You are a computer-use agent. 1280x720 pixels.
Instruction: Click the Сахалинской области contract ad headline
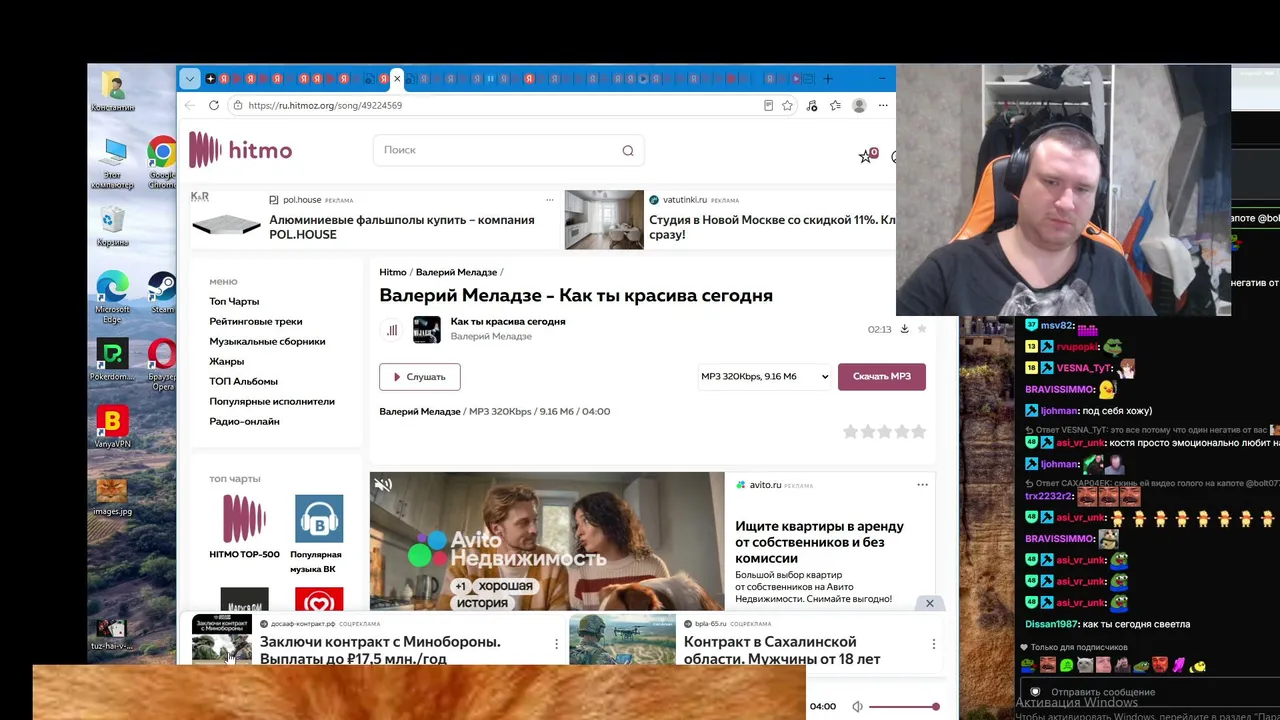(782, 650)
